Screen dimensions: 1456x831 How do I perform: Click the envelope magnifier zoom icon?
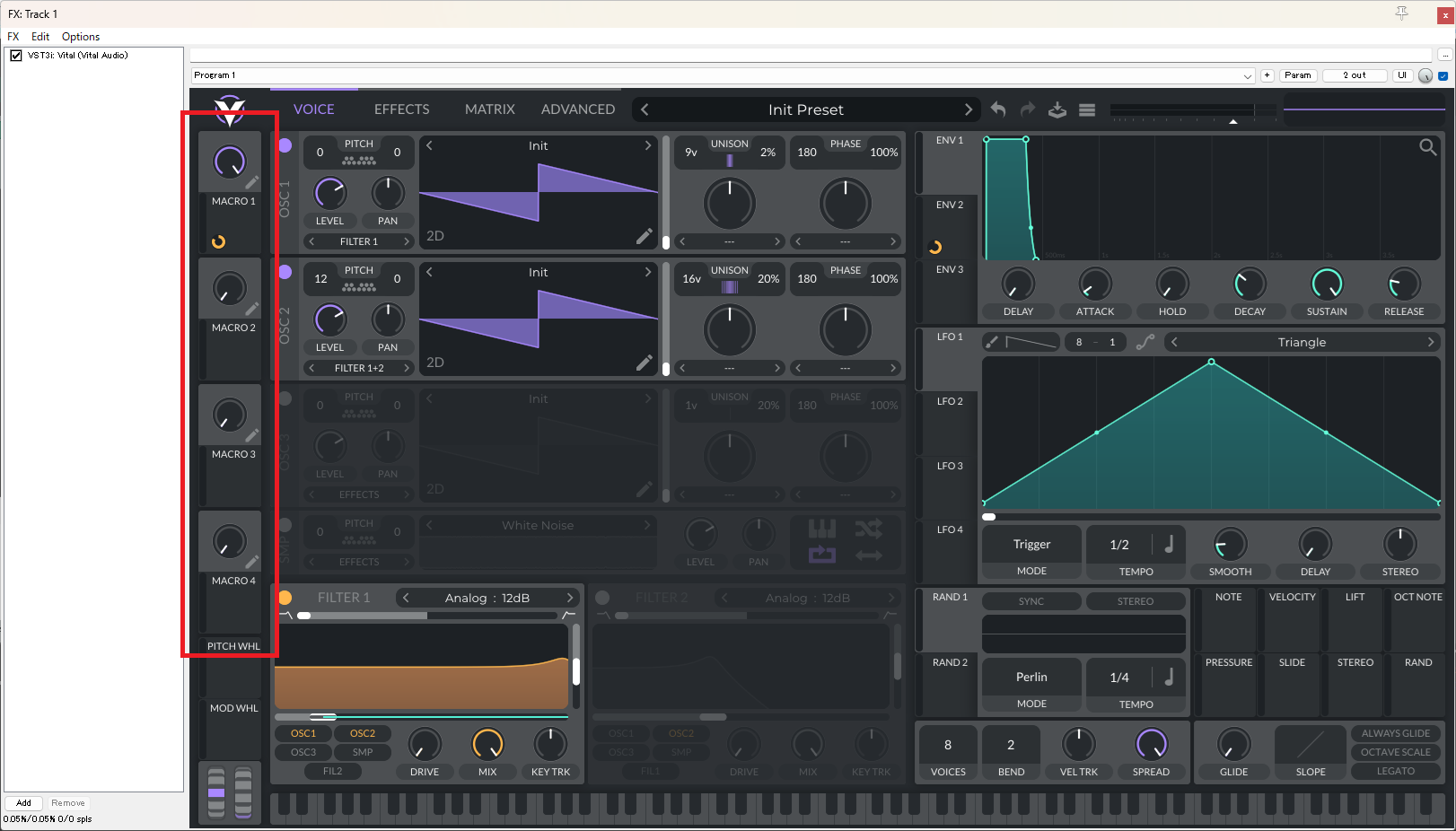[1427, 147]
